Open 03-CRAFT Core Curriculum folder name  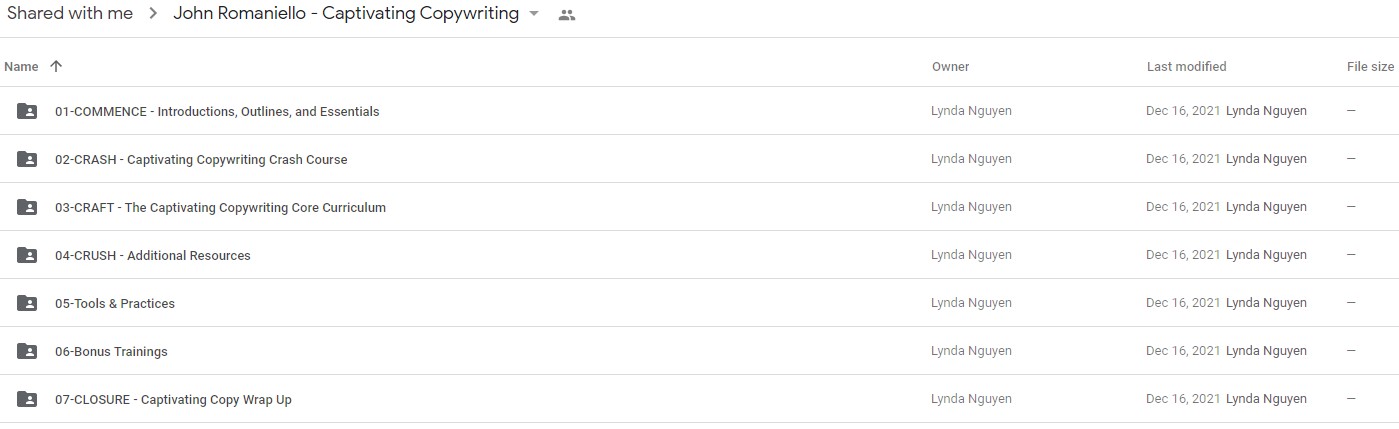tap(220, 207)
